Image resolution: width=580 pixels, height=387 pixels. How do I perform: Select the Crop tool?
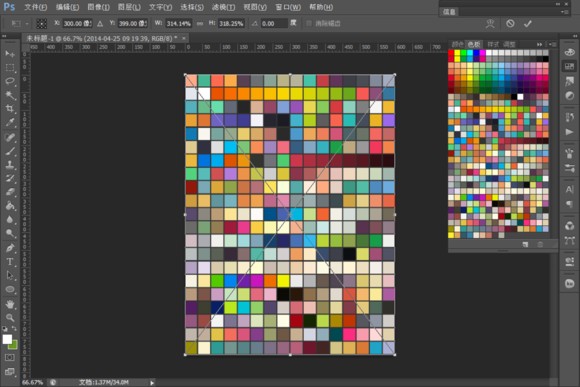tap(10, 108)
